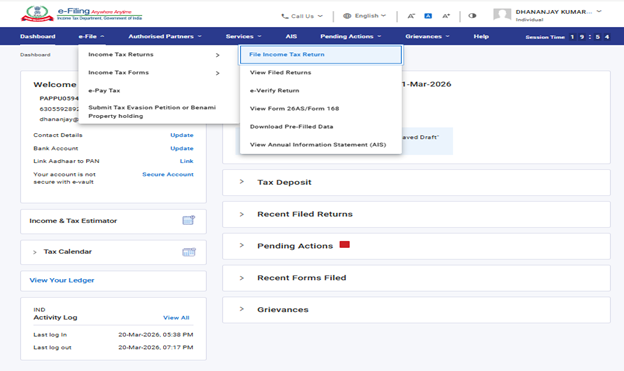Click Link for Aadhaar to PAN
This screenshot has width=624, height=371.
coord(186,161)
